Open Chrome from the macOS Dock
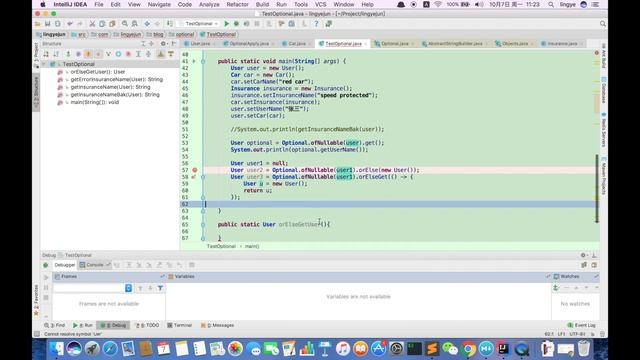Screen dimensions: 640x360 click(x=469, y=349)
